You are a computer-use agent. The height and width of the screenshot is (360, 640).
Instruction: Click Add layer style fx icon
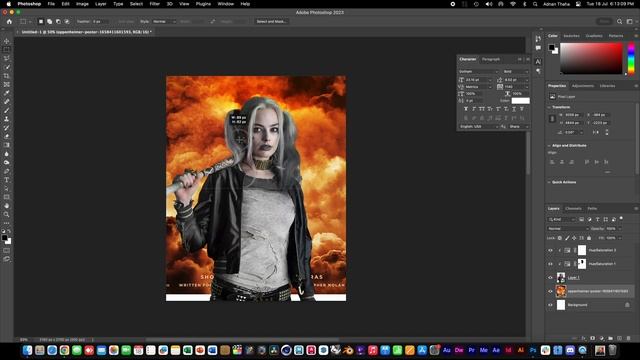click(x=584, y=338)
